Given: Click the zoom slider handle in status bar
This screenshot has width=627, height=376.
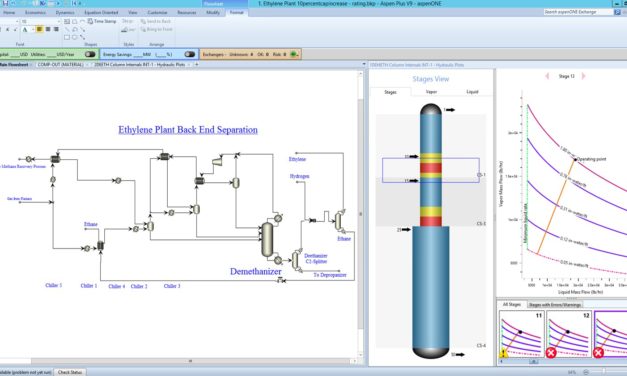Looking at the screenshot, I should [x=603, y=372].
